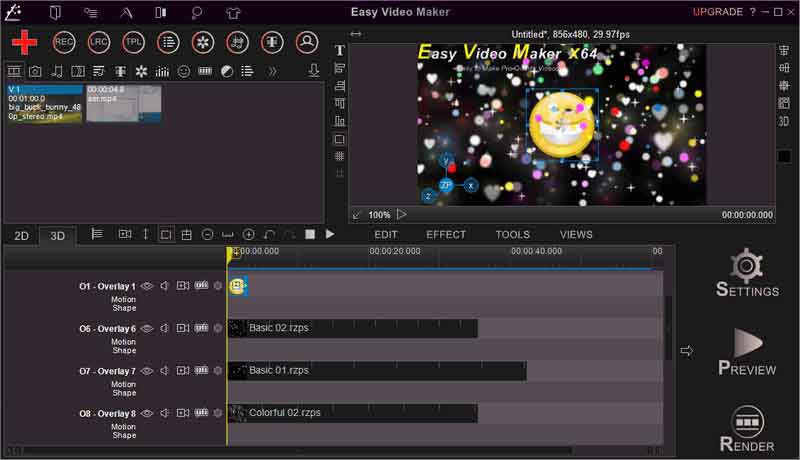Image resolution: width=800 pixels, height=460 pixels.
Task: Toggle visibility eye for Overlay 6
Action: click(x=147, y=328)
